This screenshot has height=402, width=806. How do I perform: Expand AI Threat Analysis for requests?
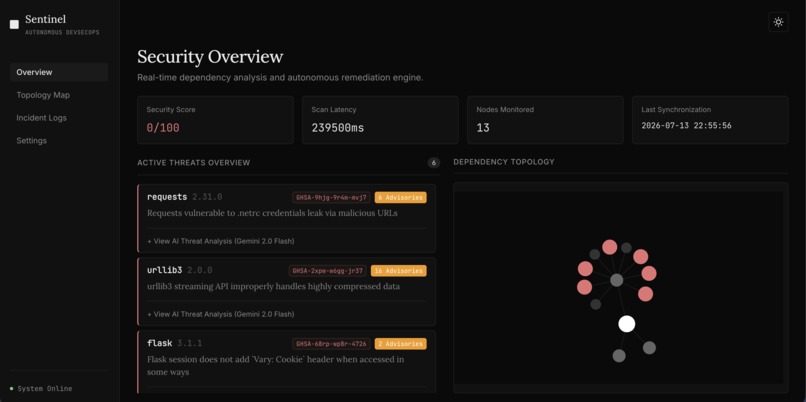coord(221,241)
